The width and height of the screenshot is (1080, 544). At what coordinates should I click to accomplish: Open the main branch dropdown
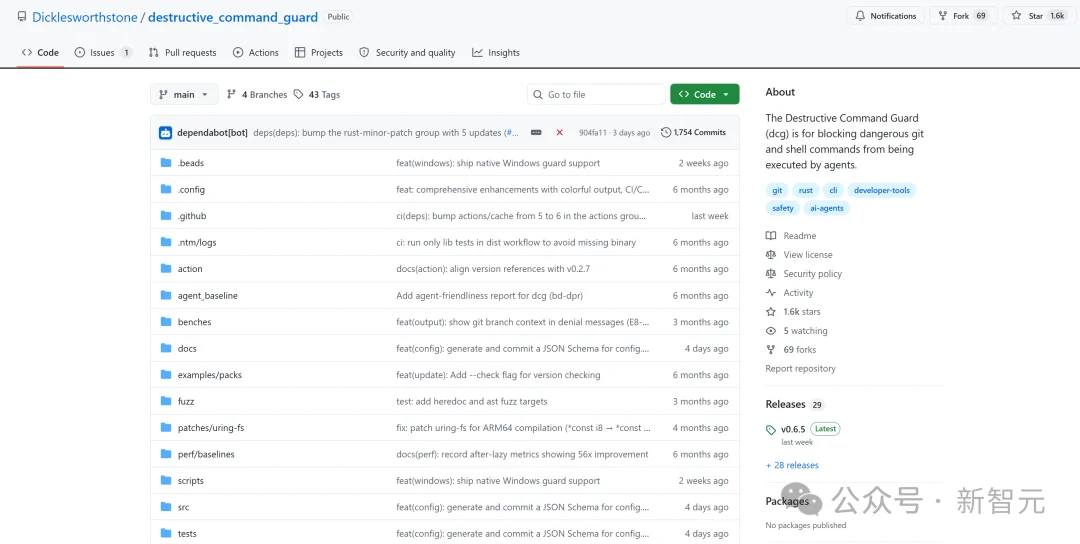[x=184, y=94]
